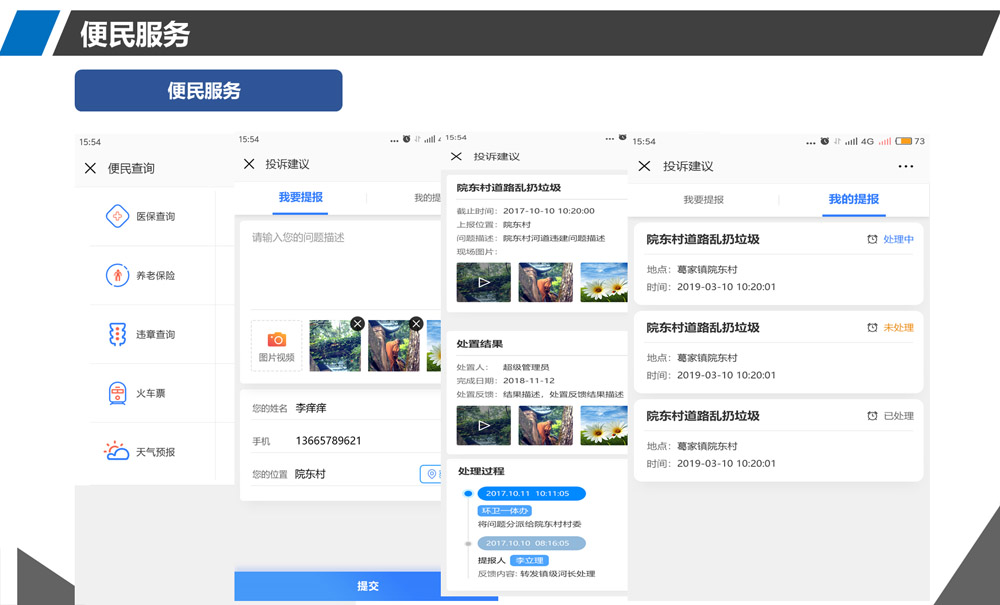Open the report card marked 处理中
This screenshot has width=1000, height=605.
pyautogui.click(x=779, y=263)
